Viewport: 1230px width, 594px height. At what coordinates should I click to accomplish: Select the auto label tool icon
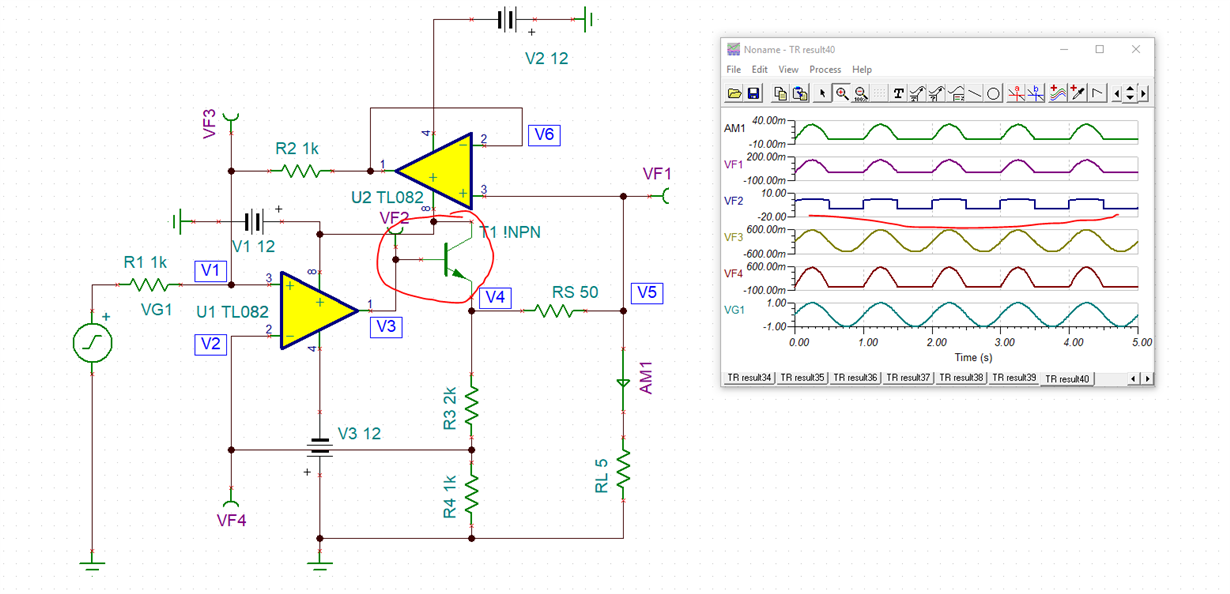[917, 93]
